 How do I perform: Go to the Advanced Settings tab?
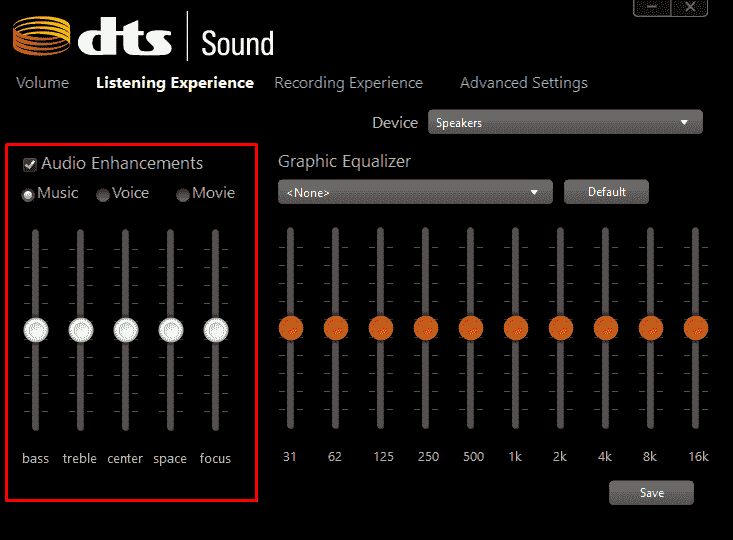click(523, 83)
